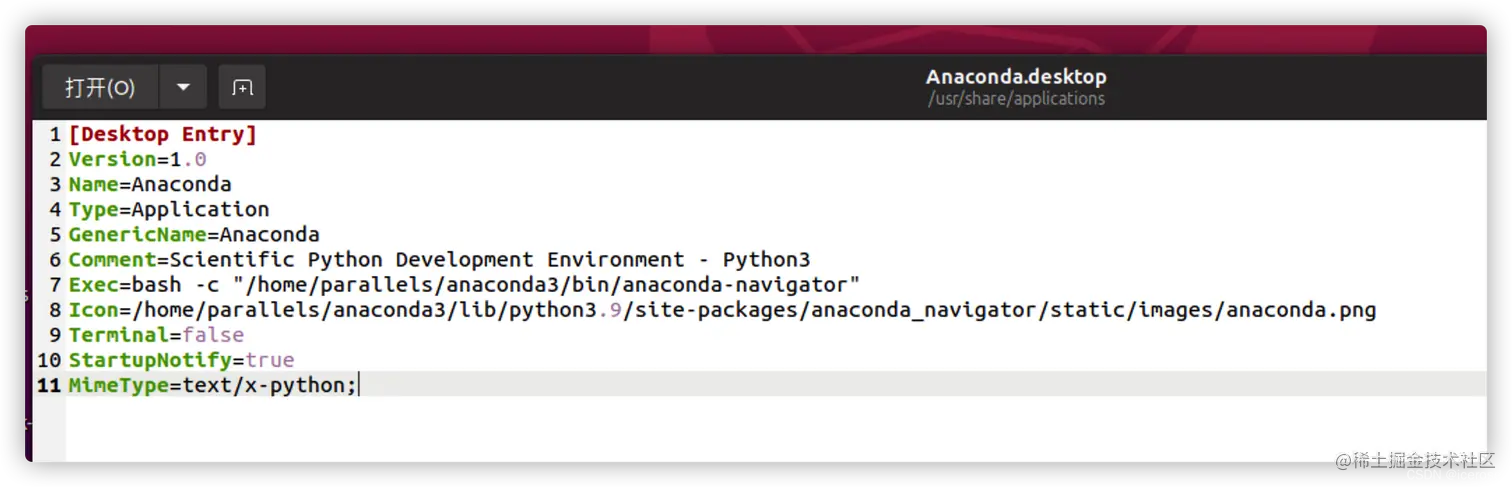Click the Anaconda.desktop window title
This screenshot has width=1512, height=487.
[1016, 77]
